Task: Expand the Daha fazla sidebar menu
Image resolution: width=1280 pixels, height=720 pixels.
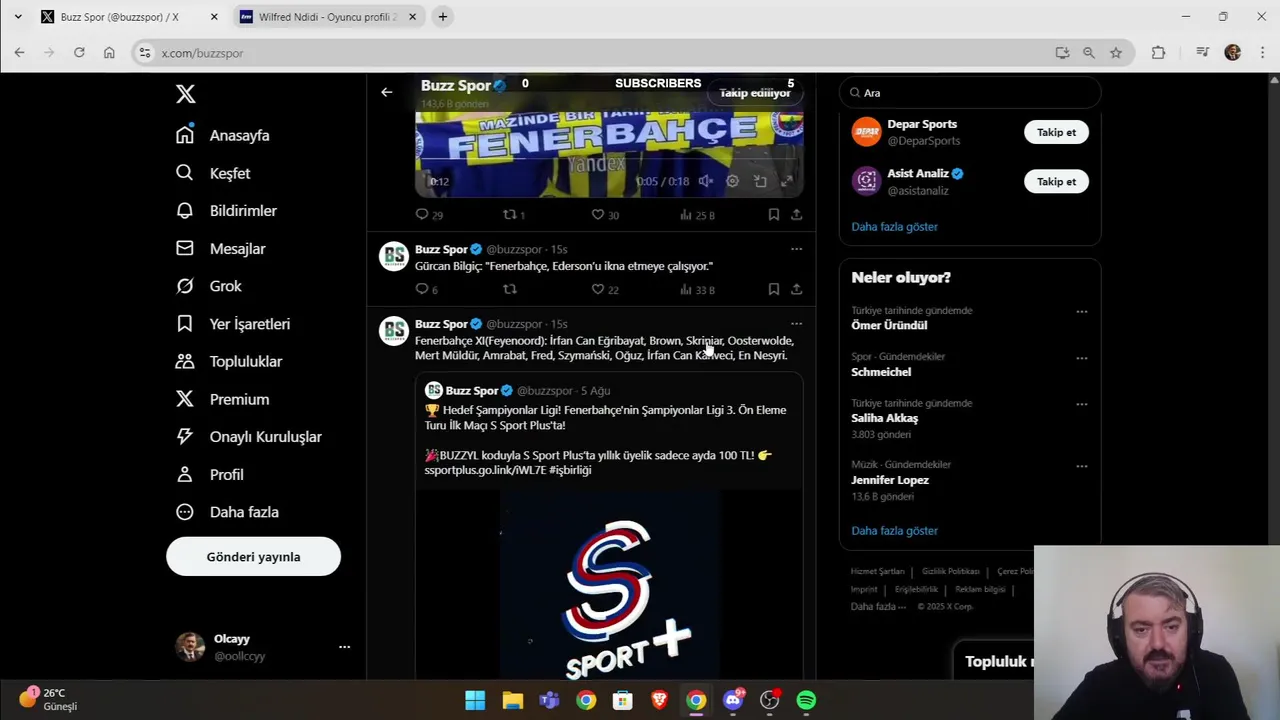Action: pyautogui.click(x=227, y=512)
